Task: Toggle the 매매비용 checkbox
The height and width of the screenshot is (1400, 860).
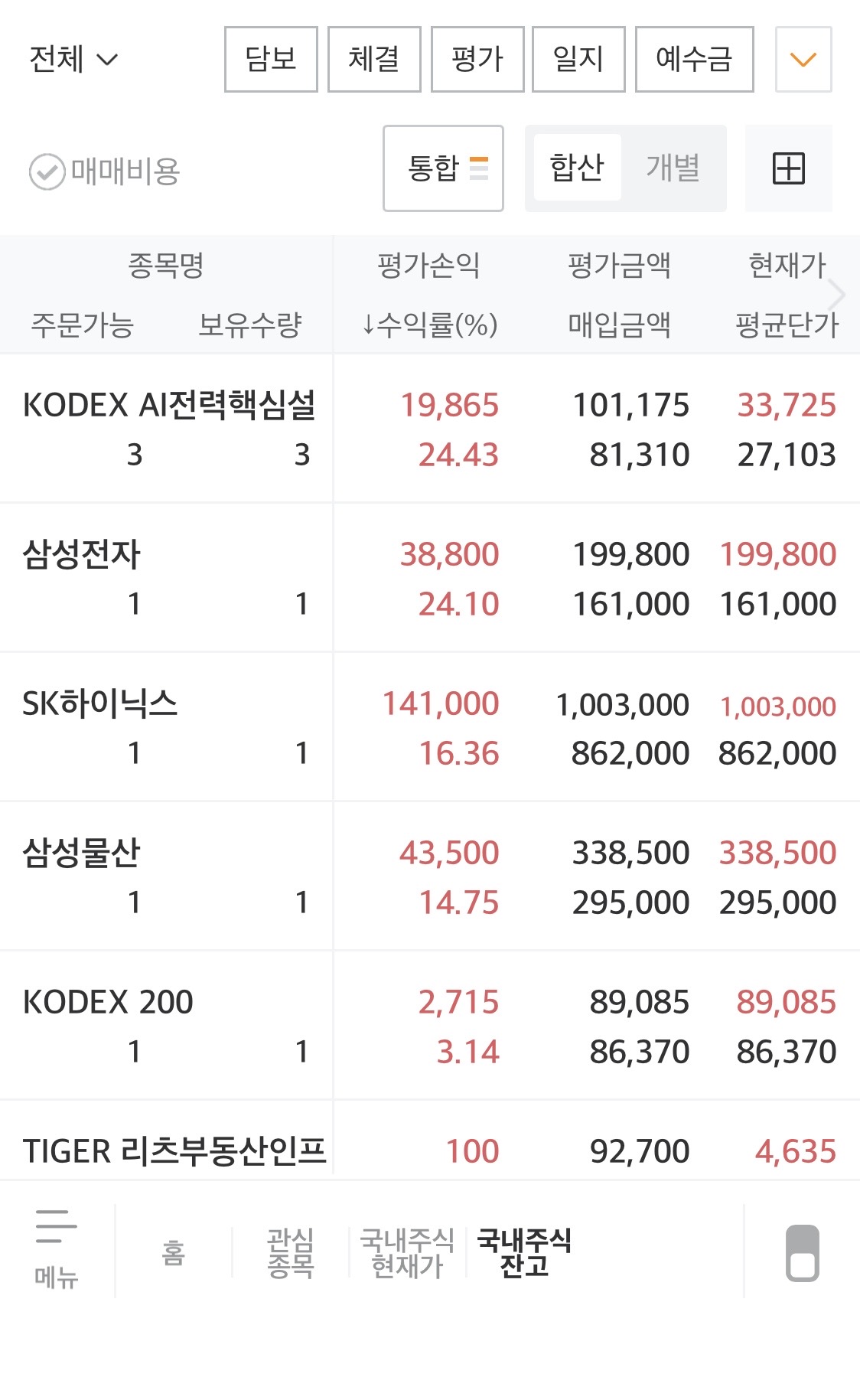Action: click(47, 171)
